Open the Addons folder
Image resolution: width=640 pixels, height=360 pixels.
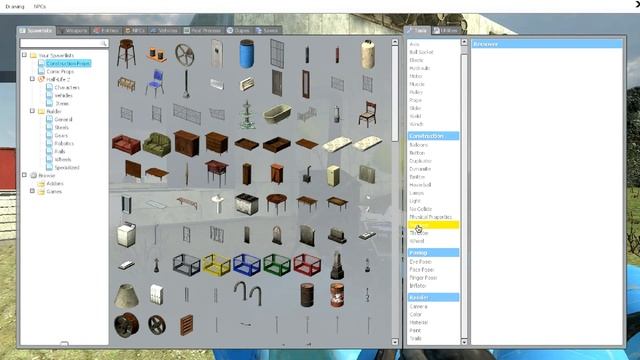[55, 183]
